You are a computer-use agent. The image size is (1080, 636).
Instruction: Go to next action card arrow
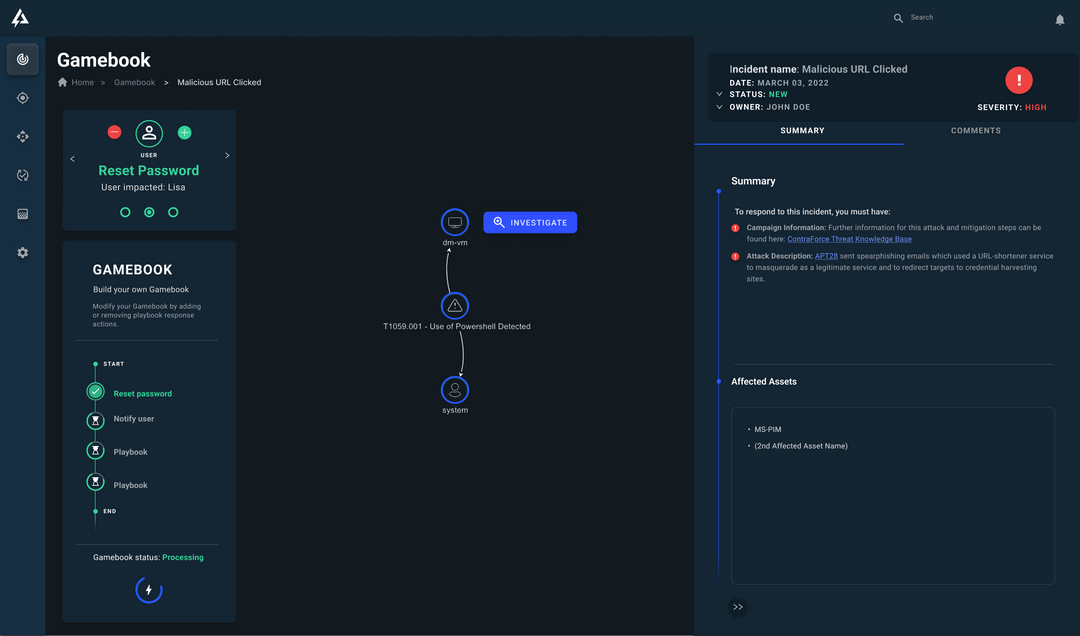click(x=227, y=156)
